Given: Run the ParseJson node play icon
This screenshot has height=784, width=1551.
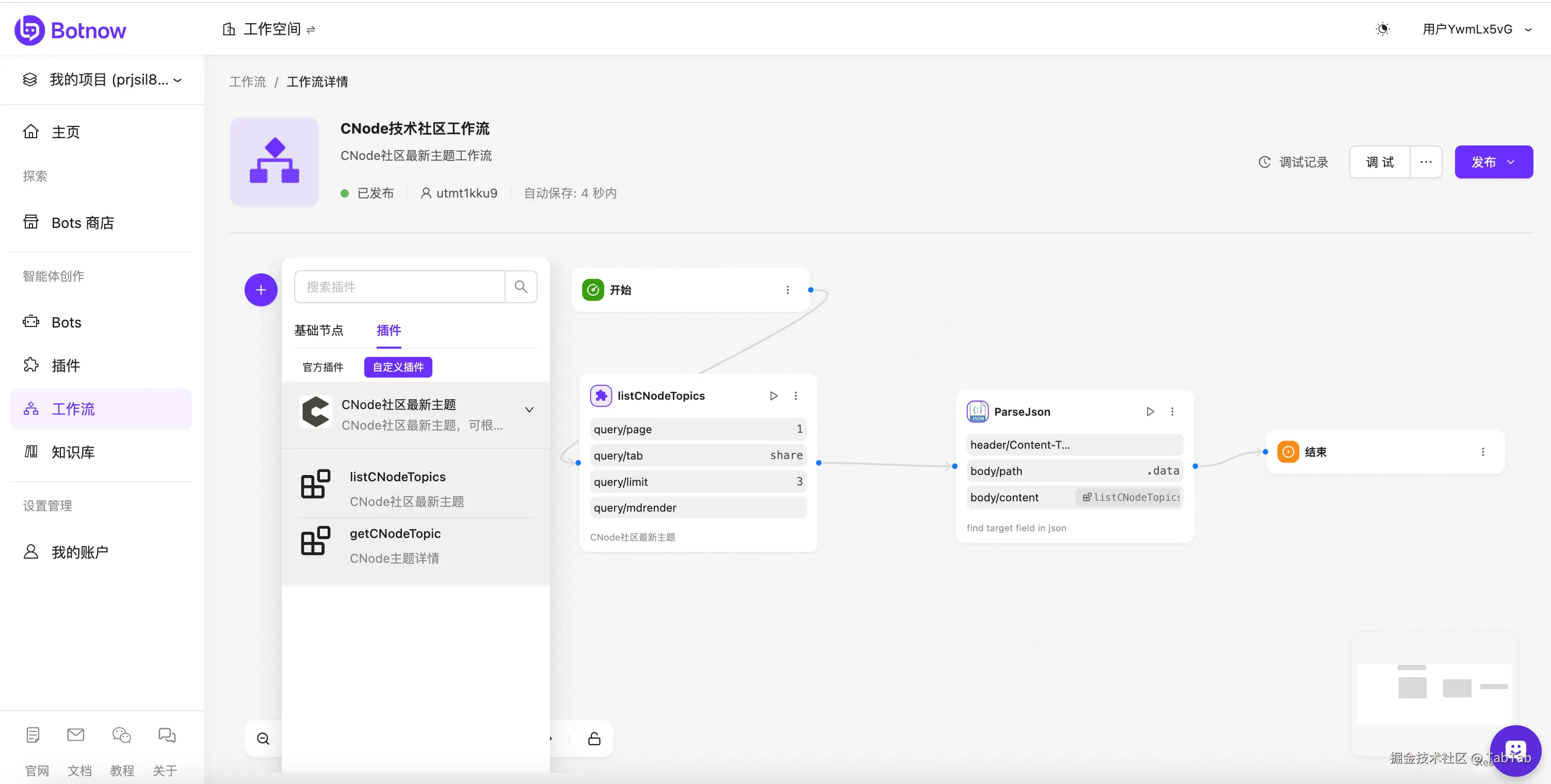Looking at the screenshot, I should (x=1150, y=412).
